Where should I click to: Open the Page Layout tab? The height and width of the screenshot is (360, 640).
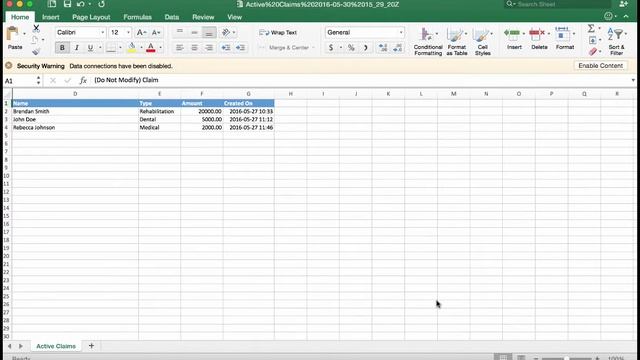[91, 17]
